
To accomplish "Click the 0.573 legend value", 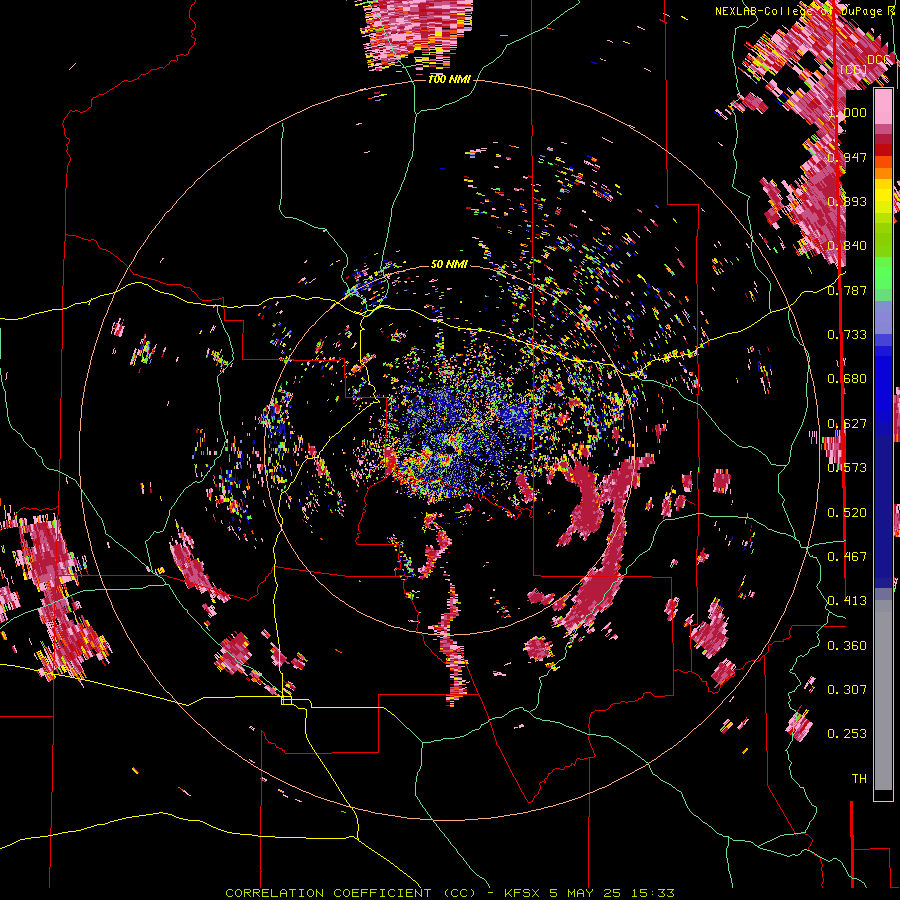I will (847, 467).
